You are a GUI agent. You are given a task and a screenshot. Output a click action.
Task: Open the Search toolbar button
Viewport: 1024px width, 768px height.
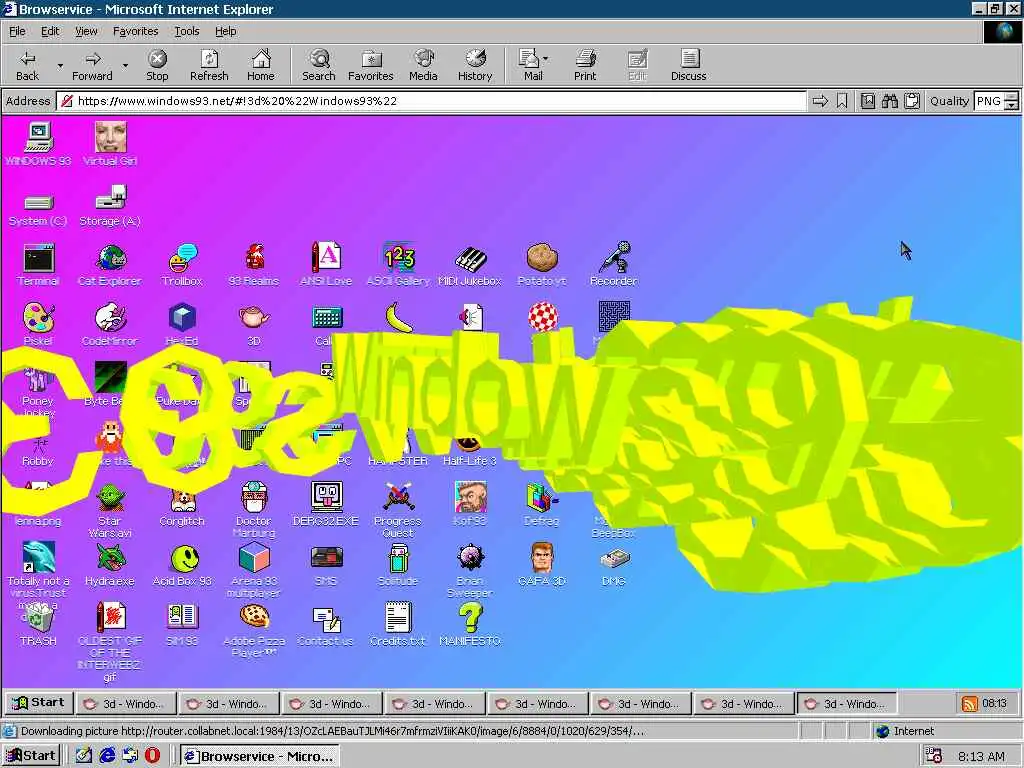(x=319, y=65)
